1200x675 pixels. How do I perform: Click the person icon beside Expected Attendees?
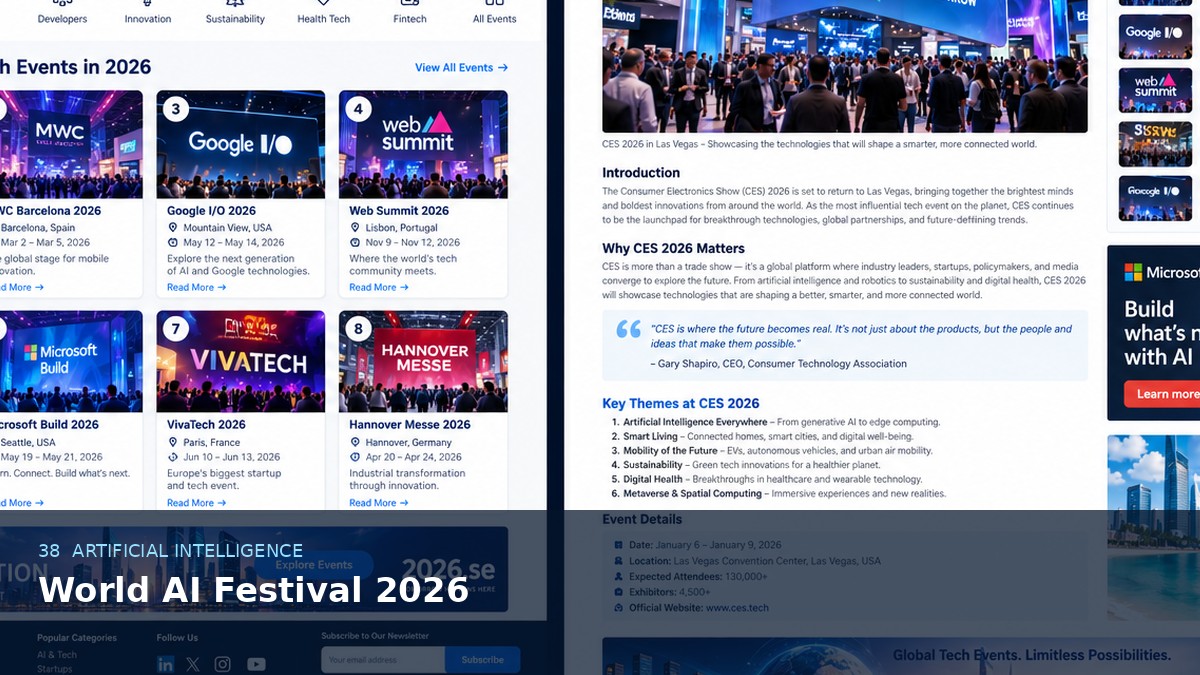[x=618, y=577]
